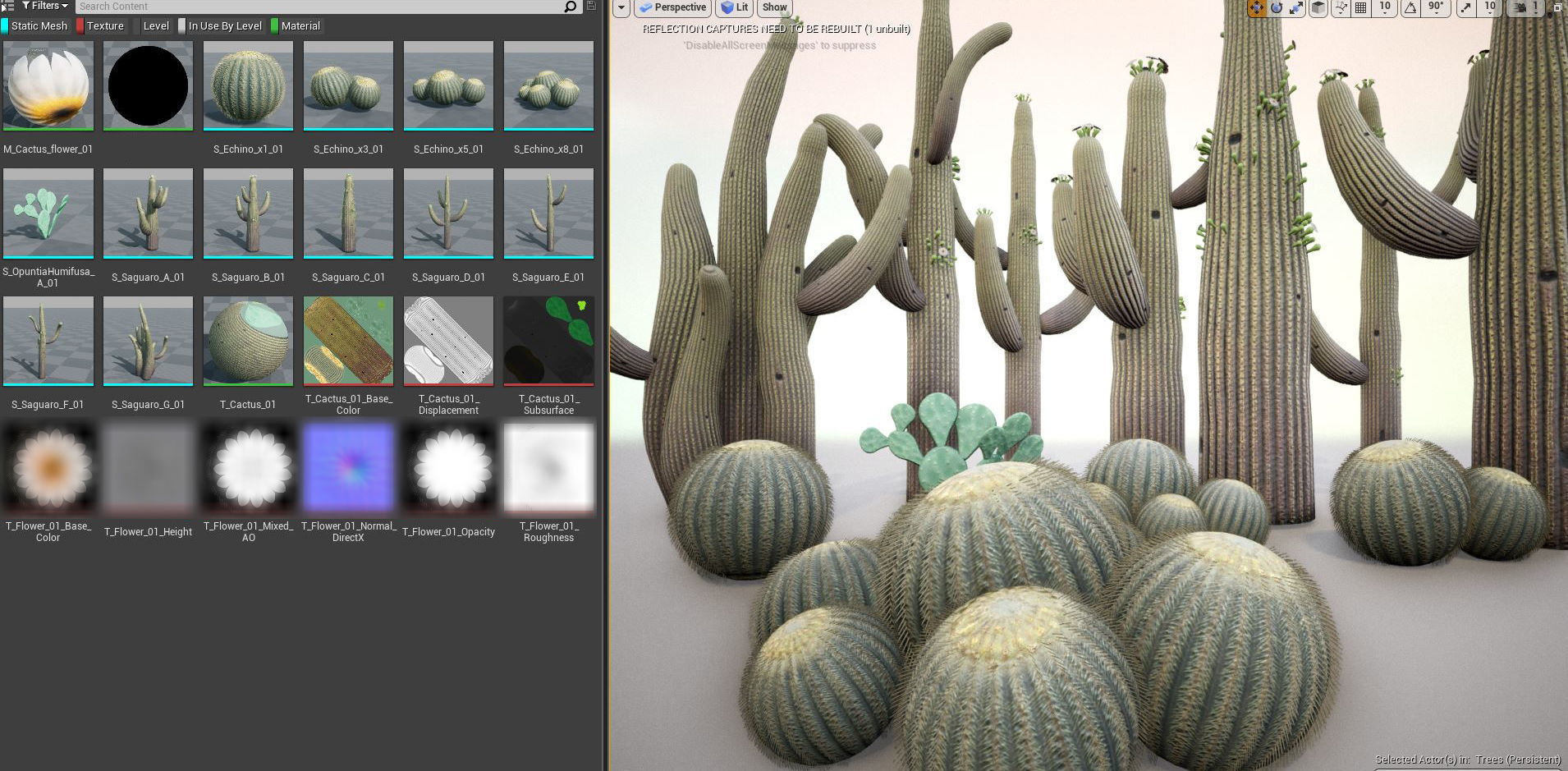1568x771 pixels.
Task: Click the S_Saguaro_A_01 asset name label
Action: pos(149,278)
